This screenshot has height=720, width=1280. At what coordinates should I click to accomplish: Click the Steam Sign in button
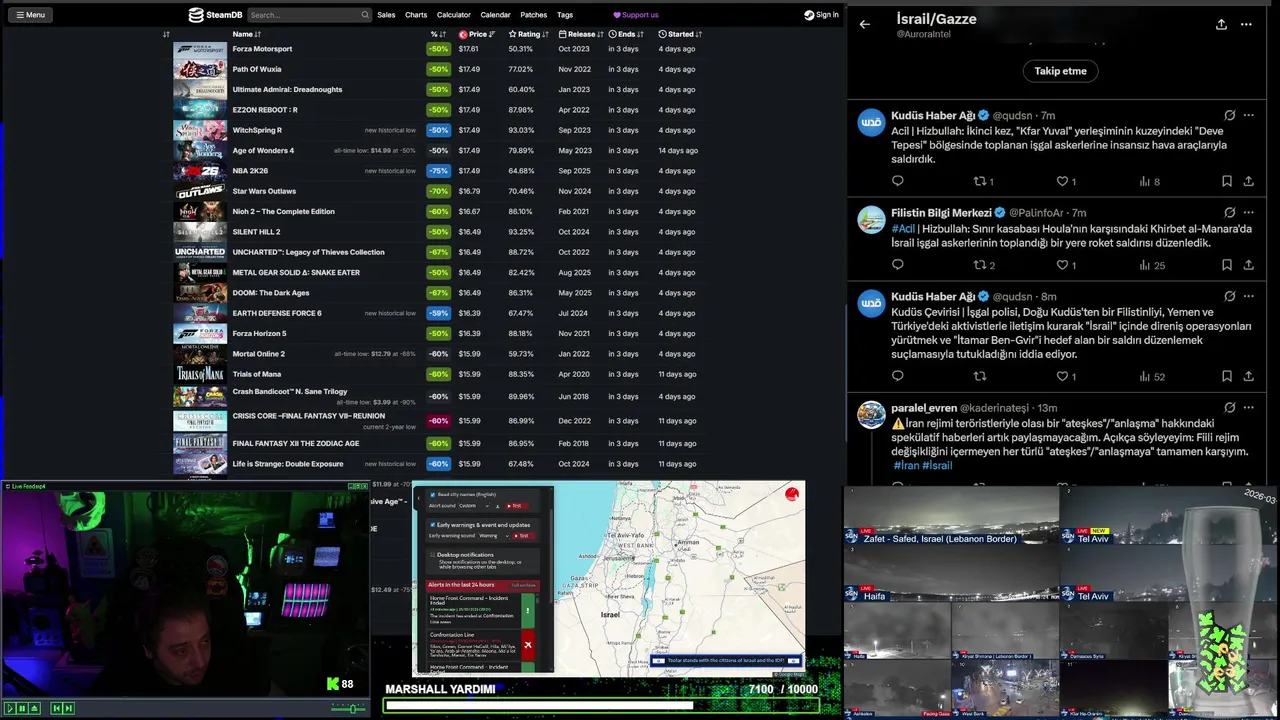(x=821, y=15)
